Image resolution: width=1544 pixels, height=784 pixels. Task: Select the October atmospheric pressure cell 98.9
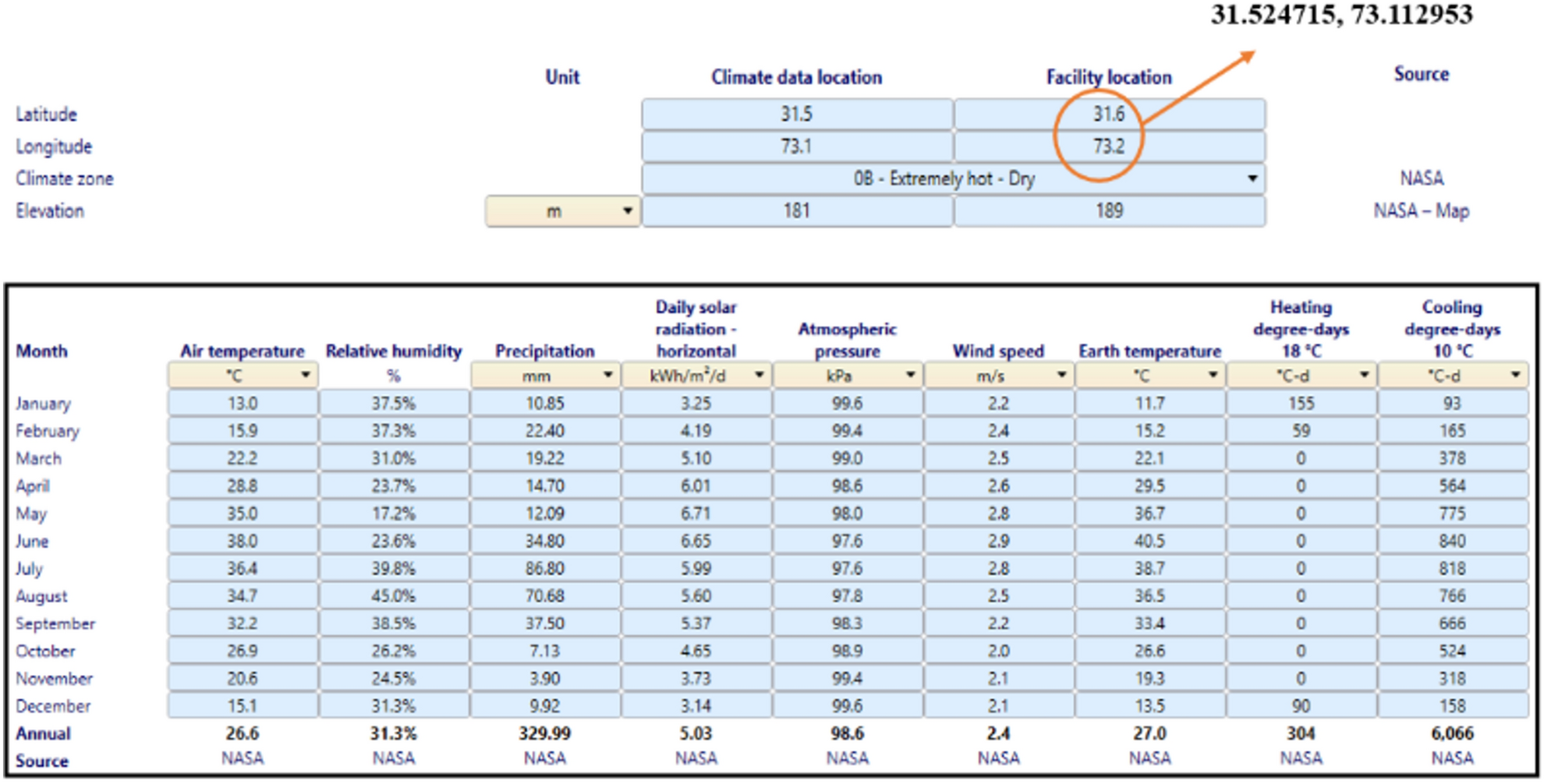coord(847,652)
